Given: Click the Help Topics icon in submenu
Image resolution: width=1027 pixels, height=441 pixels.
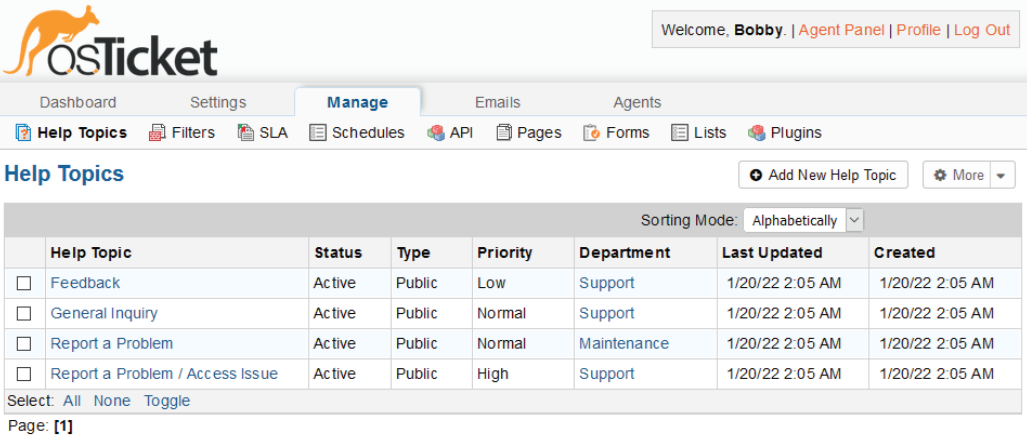Looking at the screenshot, I should pos(23,133).
